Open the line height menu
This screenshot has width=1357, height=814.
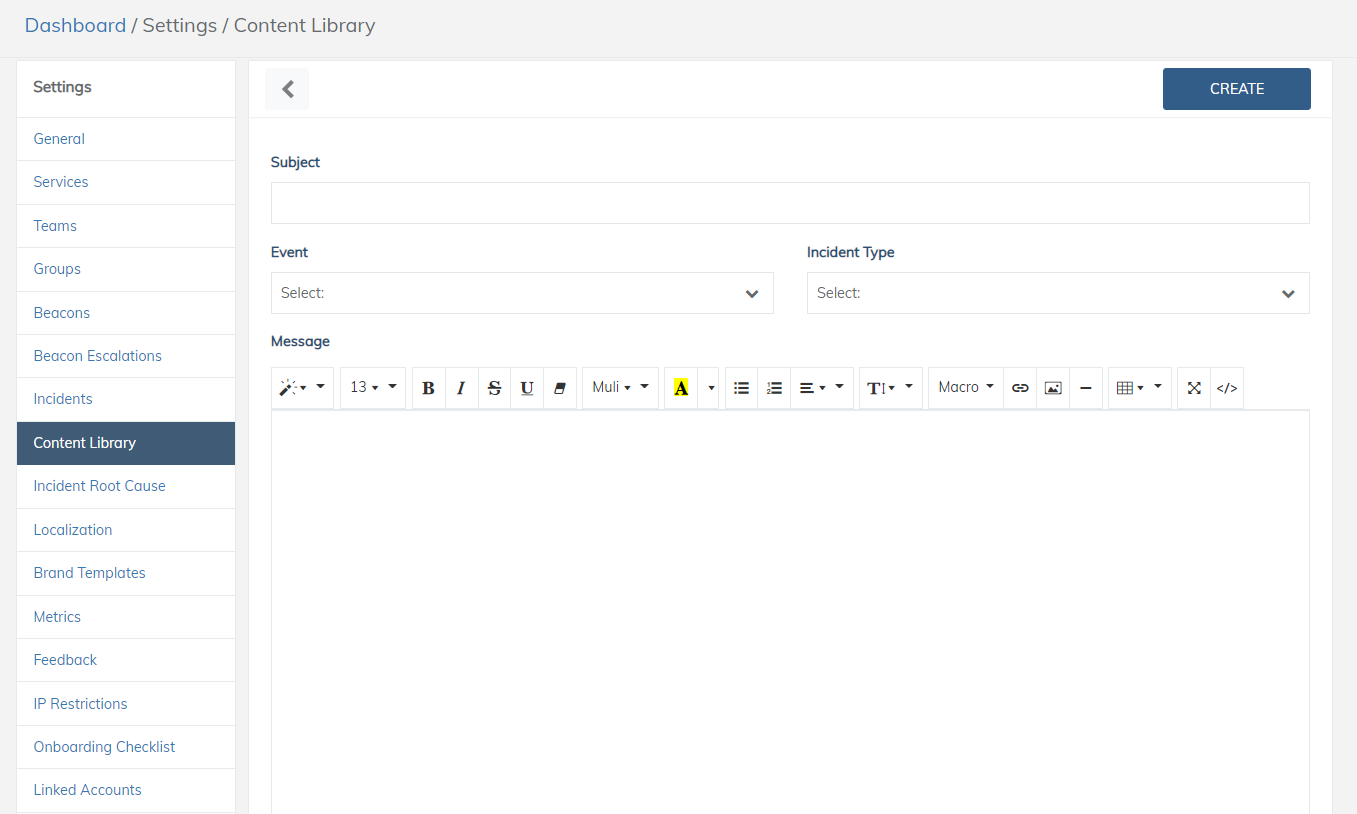pyautogui.click(x=891, y=388)
